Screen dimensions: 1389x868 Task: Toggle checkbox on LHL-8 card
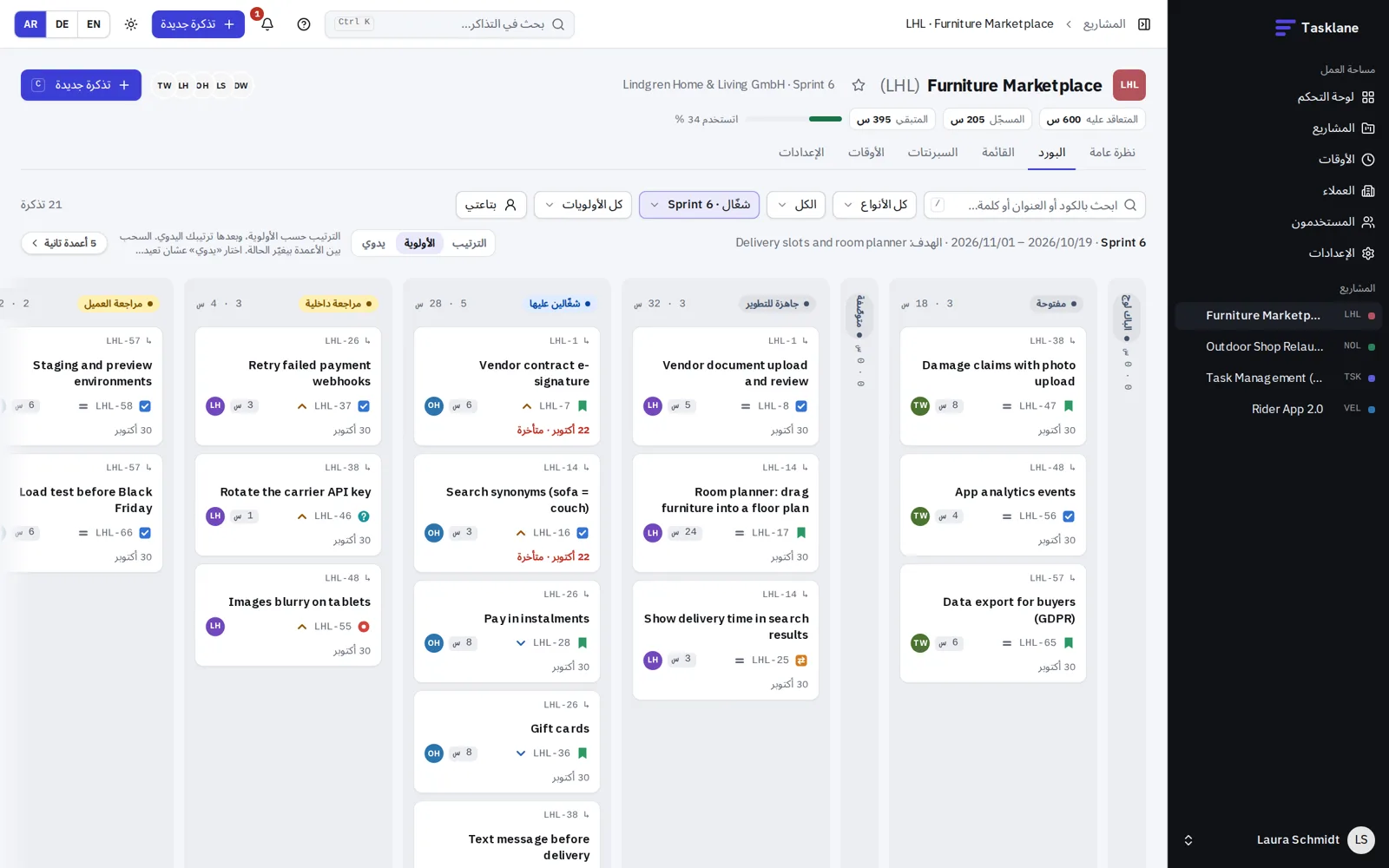pyautogui.click(x=801, y=406)
